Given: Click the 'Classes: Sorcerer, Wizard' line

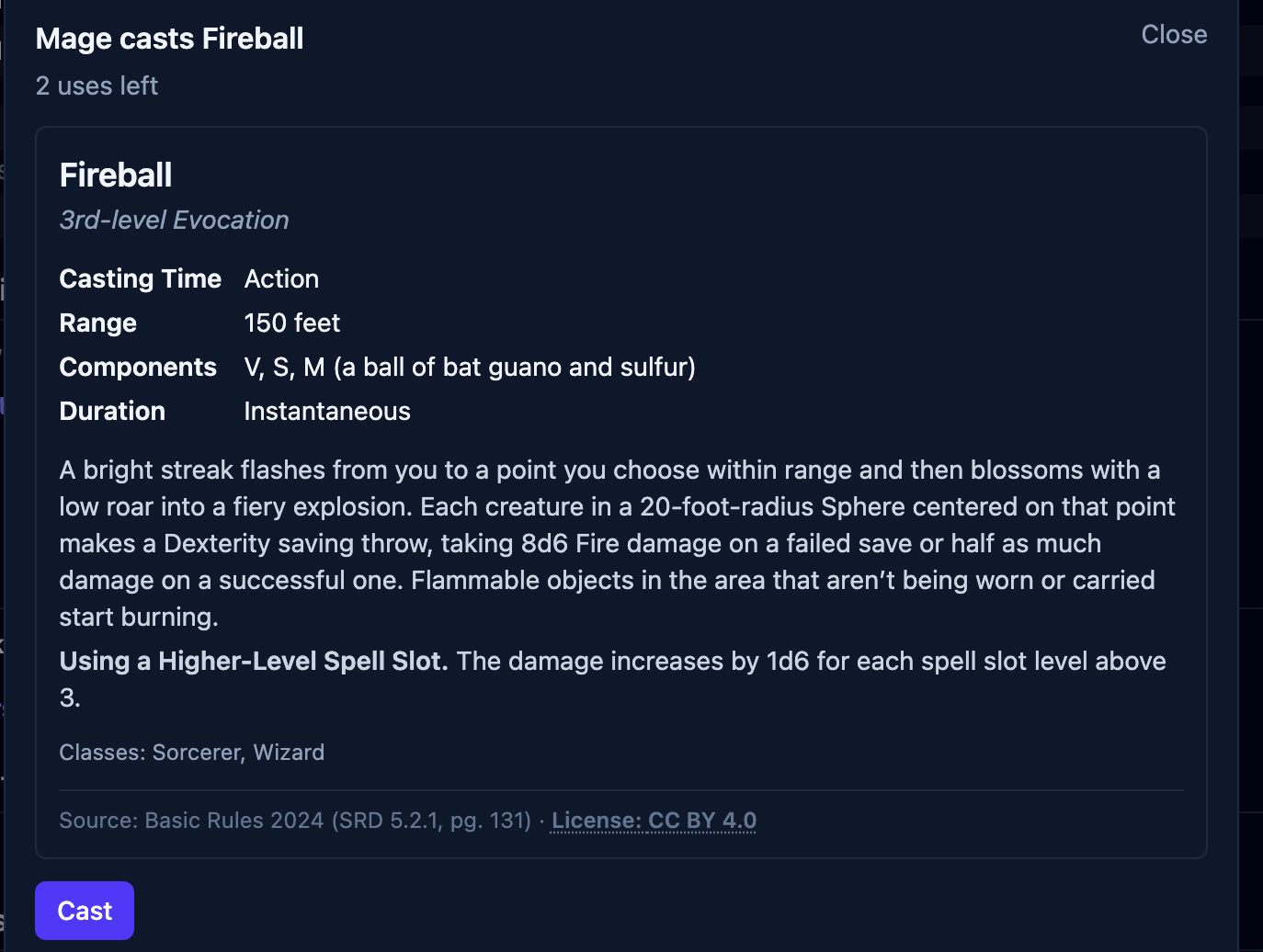Looking at the screenshot, I should point(192,753).
